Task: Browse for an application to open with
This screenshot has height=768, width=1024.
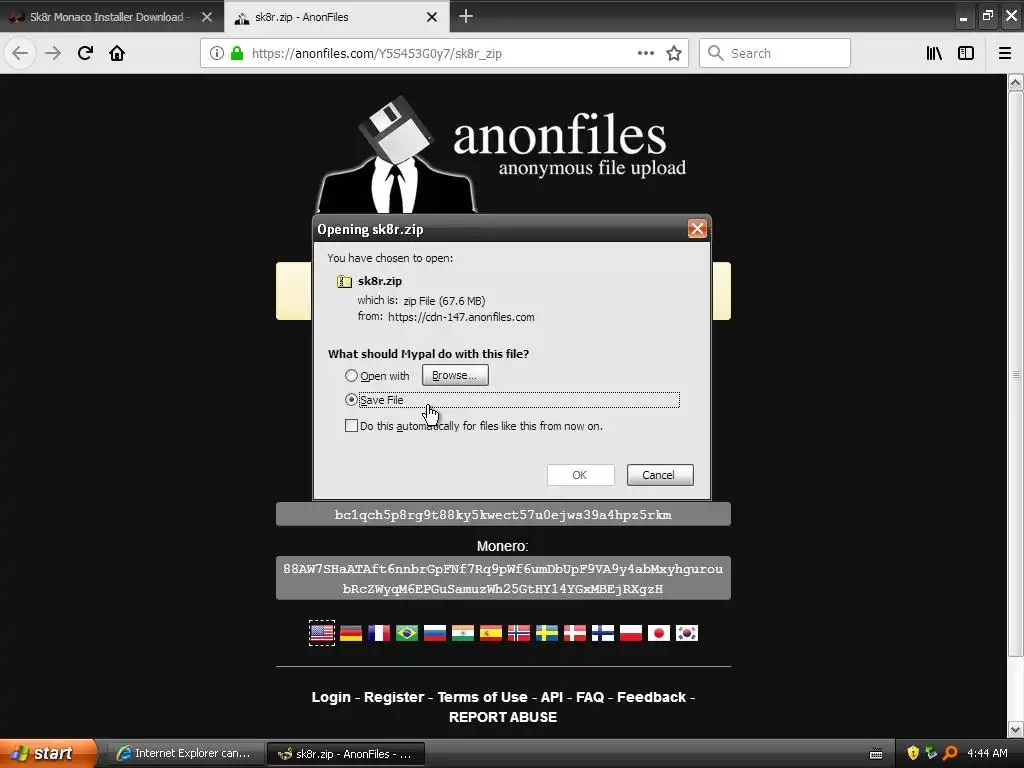Action: (x=455, y=375)
